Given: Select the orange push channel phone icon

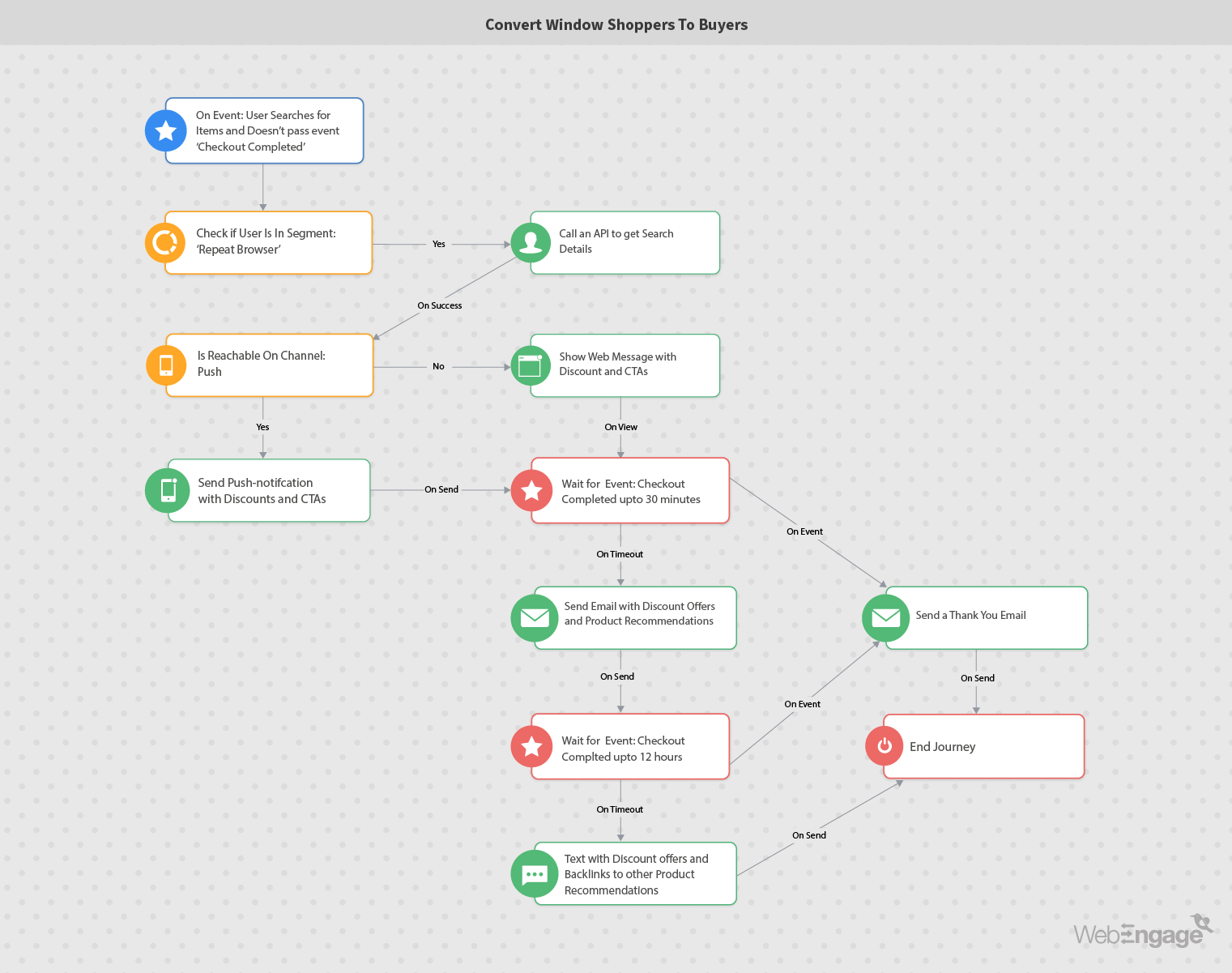Looking at the screenshot, I should click(166, 365).
